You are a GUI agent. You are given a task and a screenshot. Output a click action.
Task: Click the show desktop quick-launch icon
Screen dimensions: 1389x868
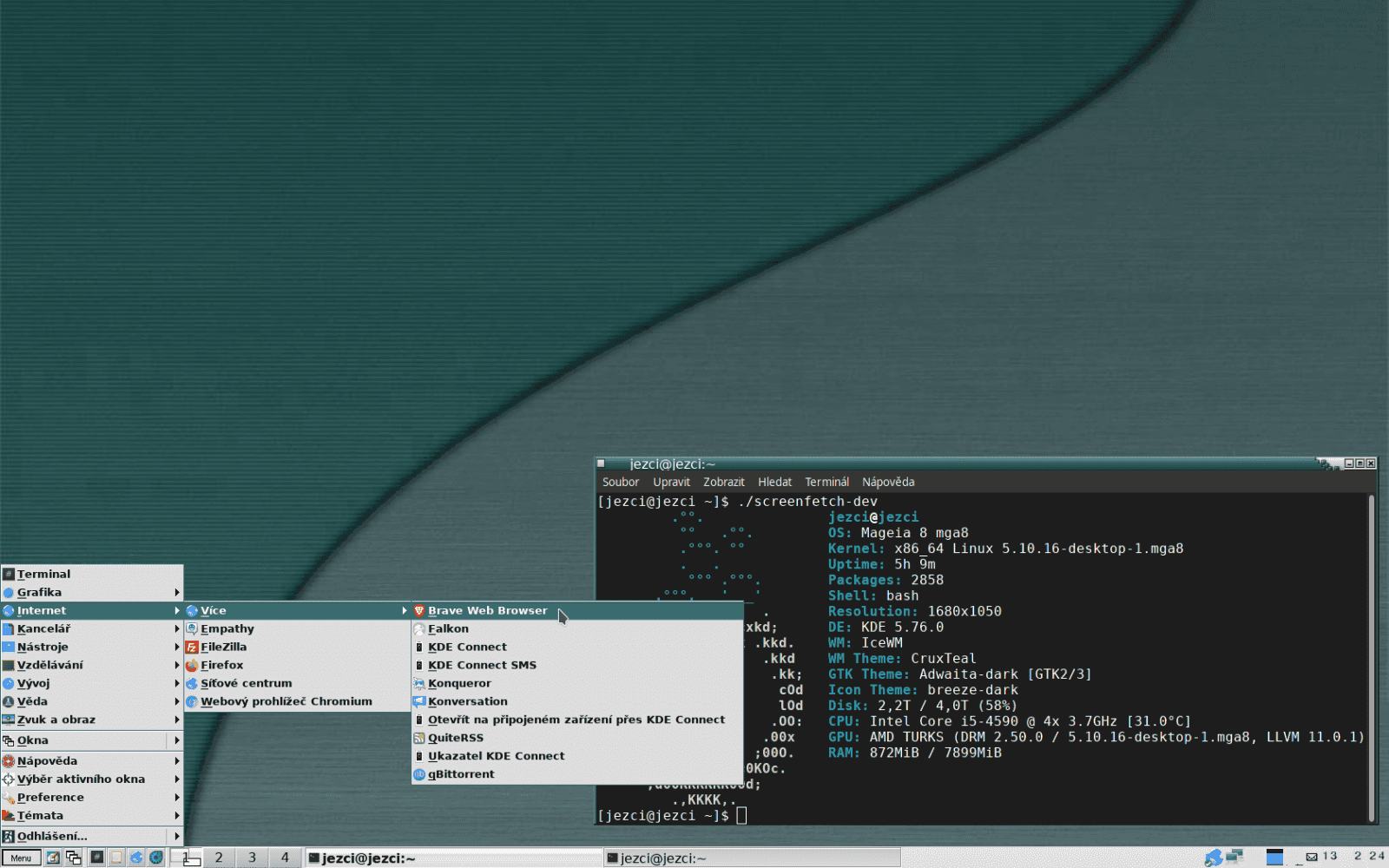[x=74, y=858]
